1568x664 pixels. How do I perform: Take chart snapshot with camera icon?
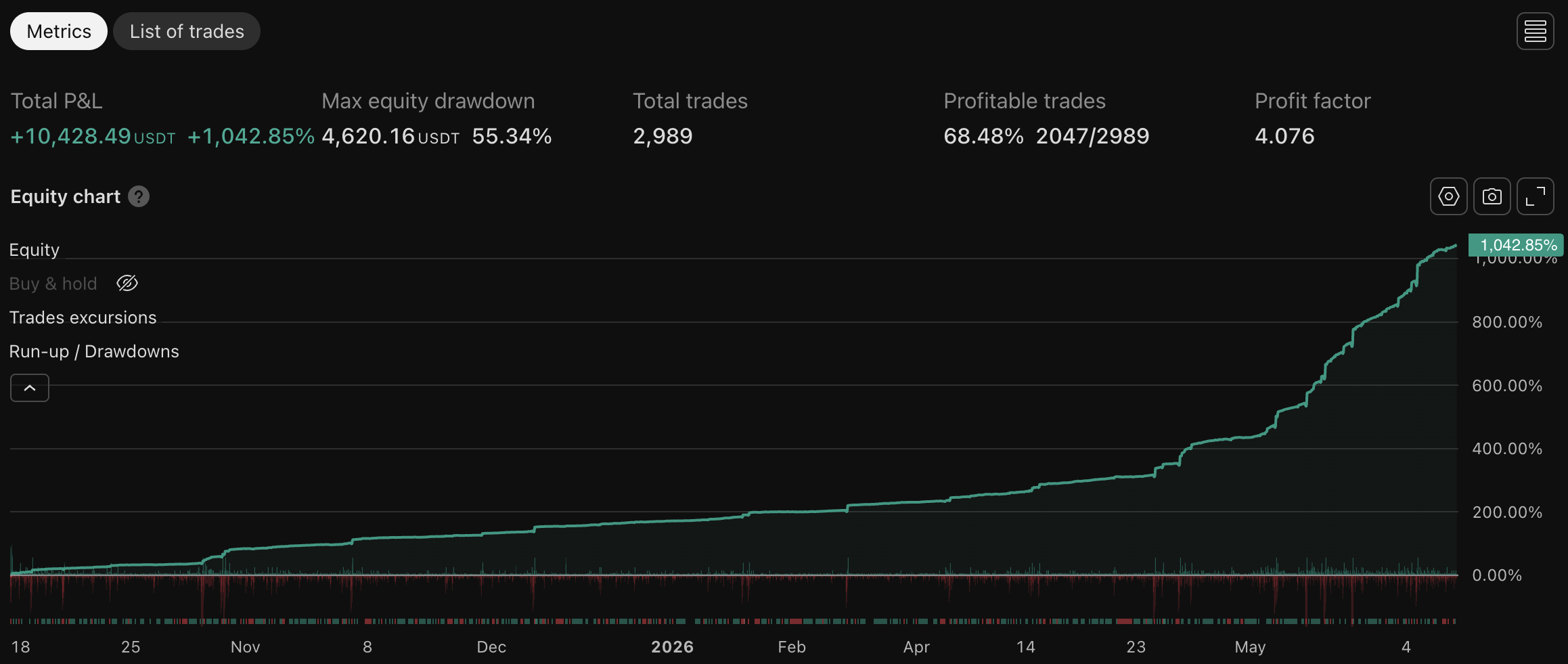(1492, 196)
